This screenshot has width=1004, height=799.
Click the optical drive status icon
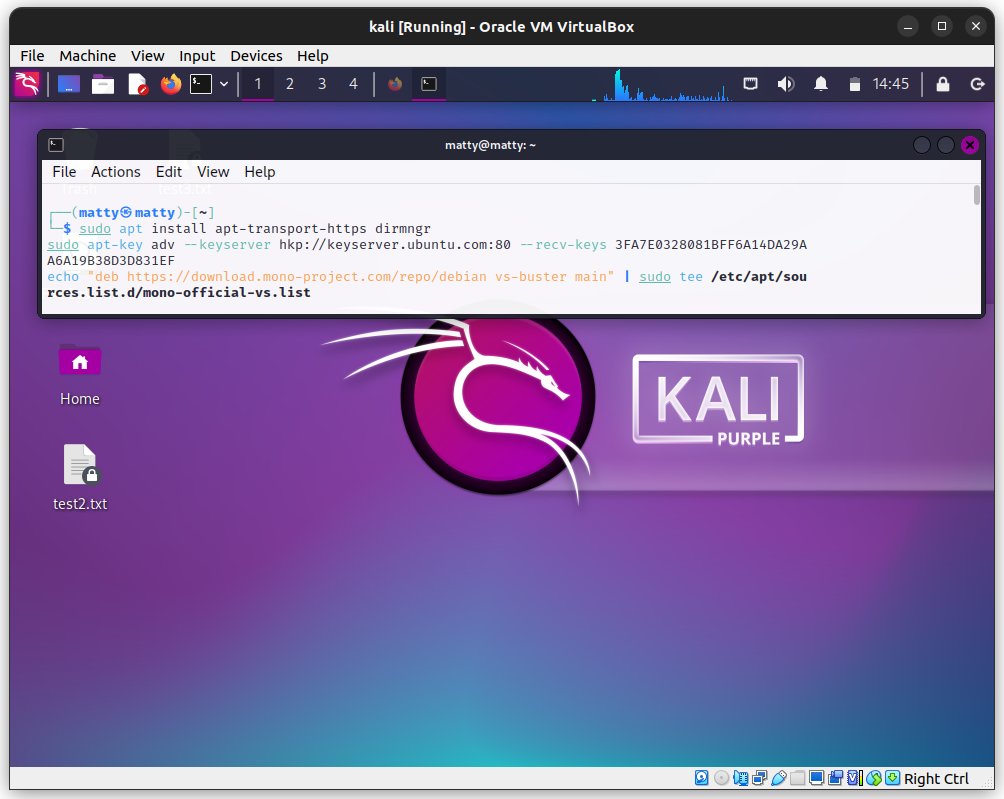(722, 778)
